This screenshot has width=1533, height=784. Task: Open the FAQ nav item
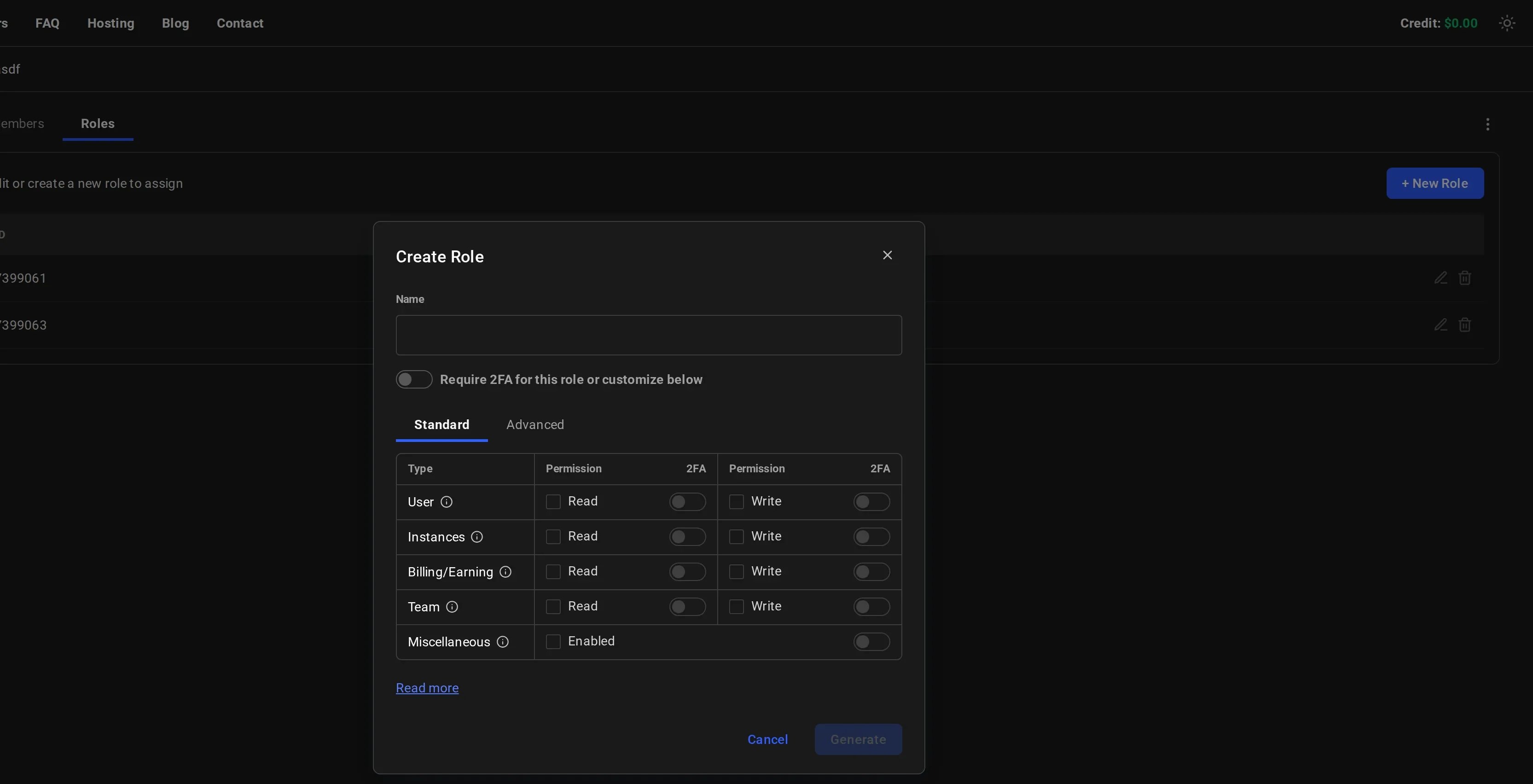[x=47, y=23]
